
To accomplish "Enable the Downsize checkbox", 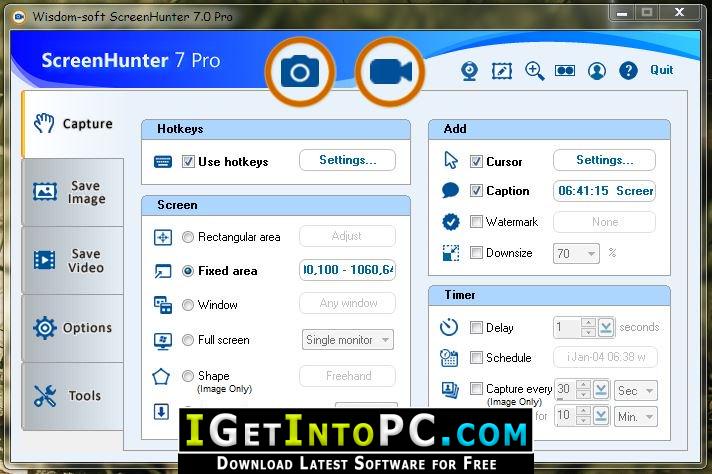I will pyautogui.click(x=476, y=252).
